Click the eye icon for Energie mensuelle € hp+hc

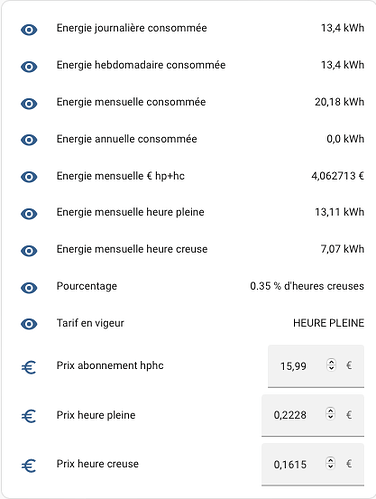[x=29, y=177]
